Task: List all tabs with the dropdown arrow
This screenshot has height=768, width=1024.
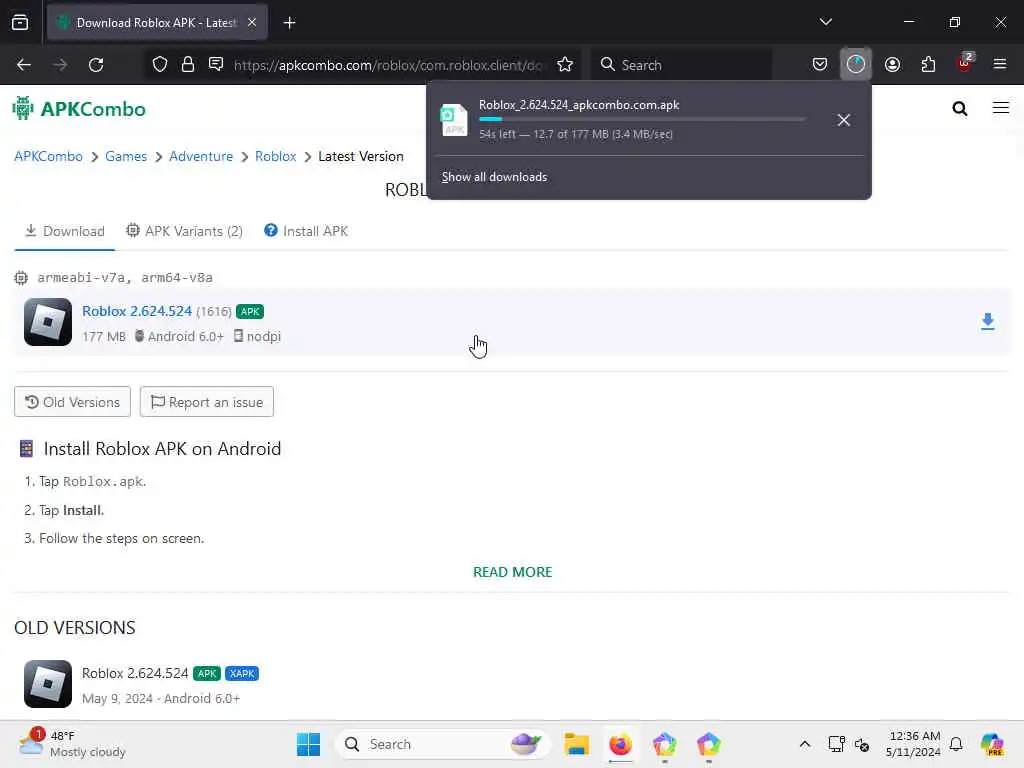Action: 825,22
